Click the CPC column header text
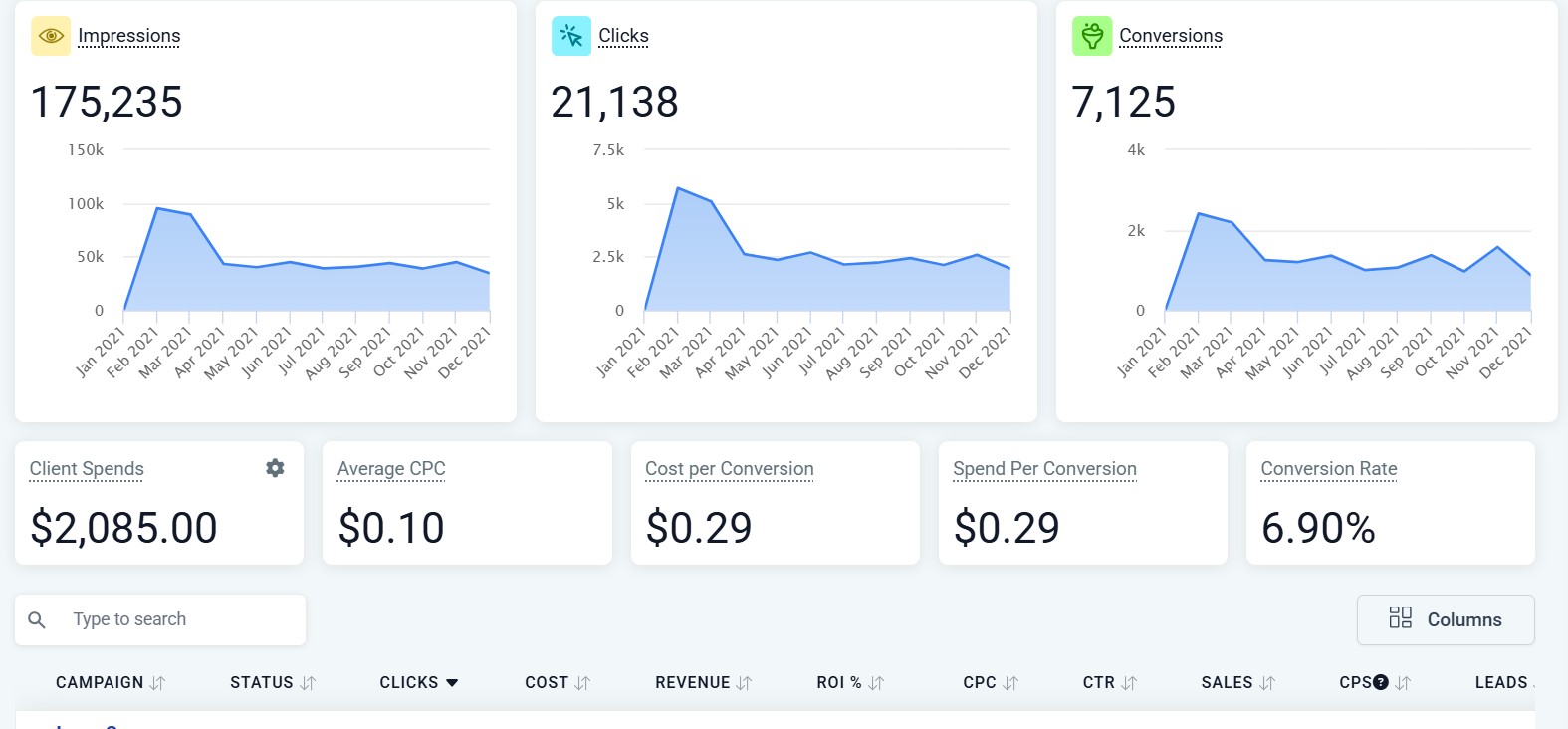The height and width of the screenshot is (729, 1568). (980, 682)
